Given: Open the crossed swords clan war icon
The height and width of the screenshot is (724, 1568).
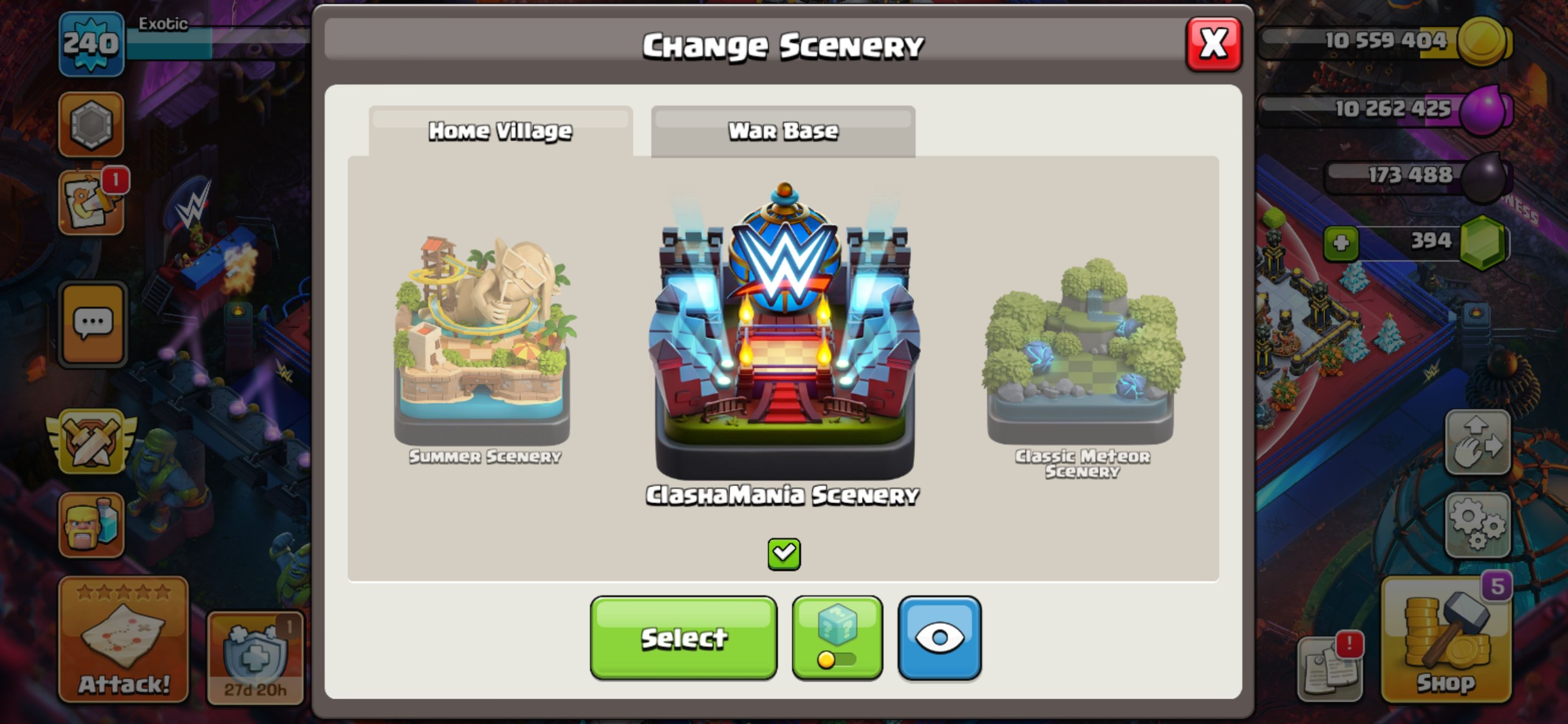Looking at the screenshot, I should (91, 441).
